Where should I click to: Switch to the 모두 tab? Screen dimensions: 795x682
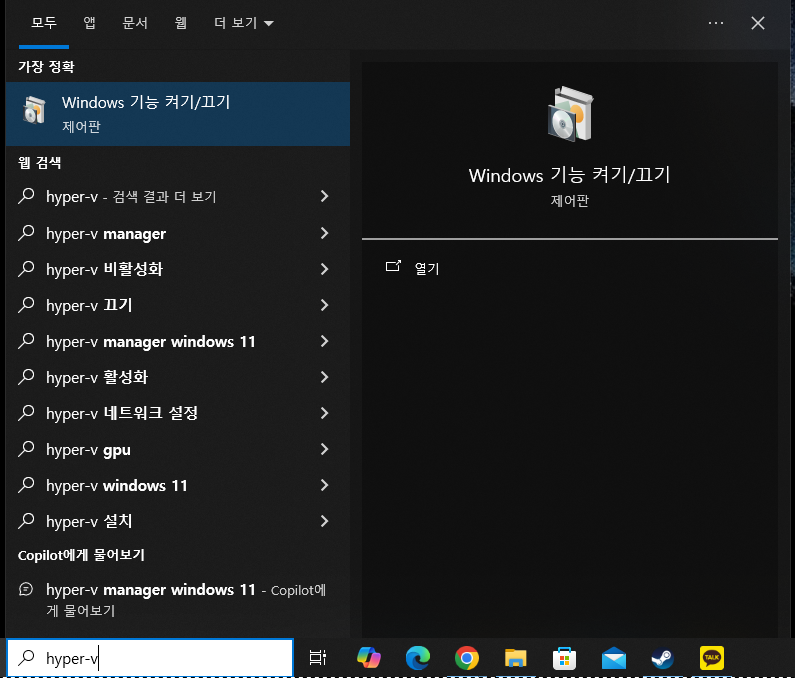click(44, 23)
